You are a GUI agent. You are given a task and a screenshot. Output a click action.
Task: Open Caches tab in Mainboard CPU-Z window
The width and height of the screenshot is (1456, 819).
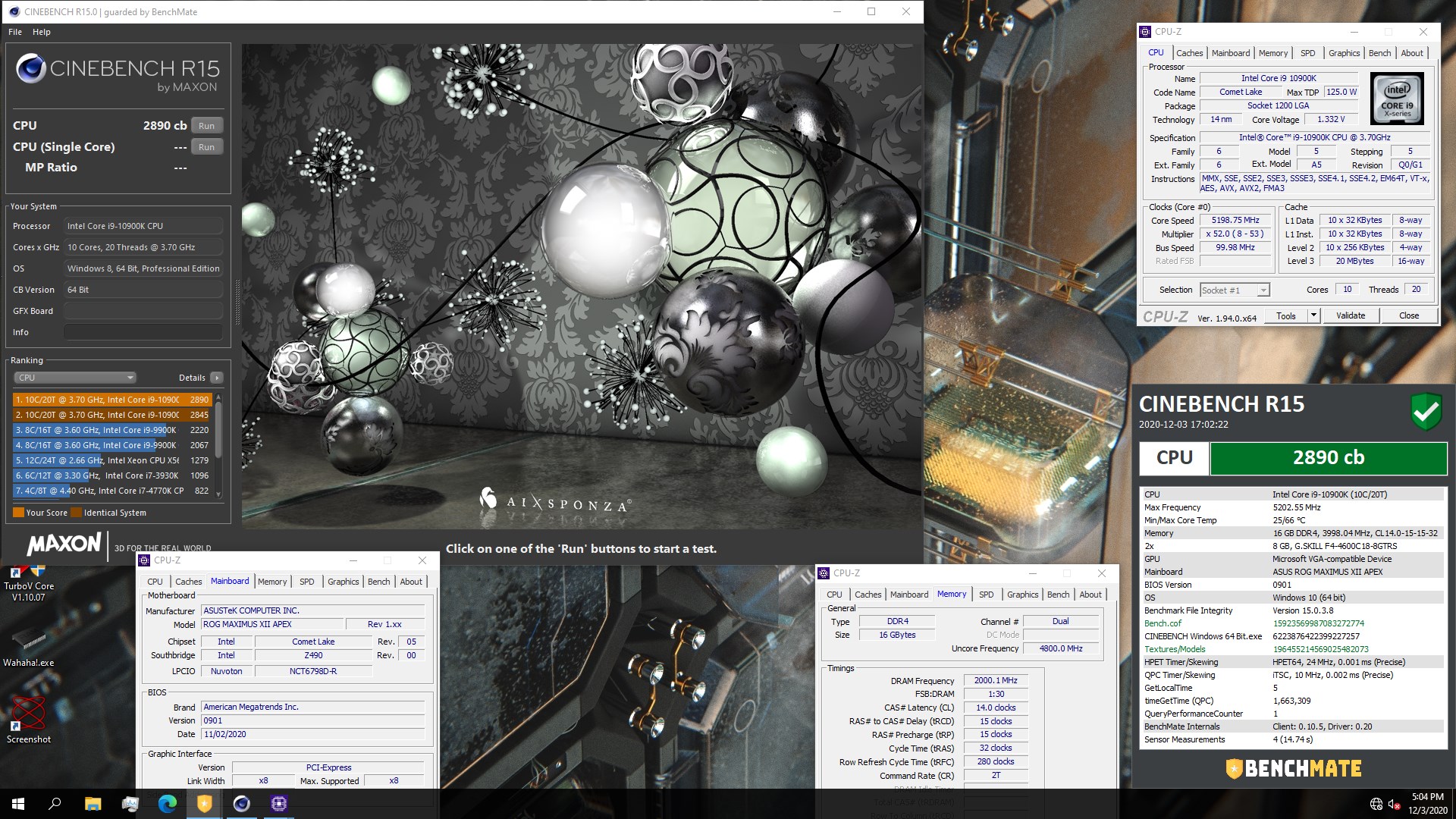(188, 582)
